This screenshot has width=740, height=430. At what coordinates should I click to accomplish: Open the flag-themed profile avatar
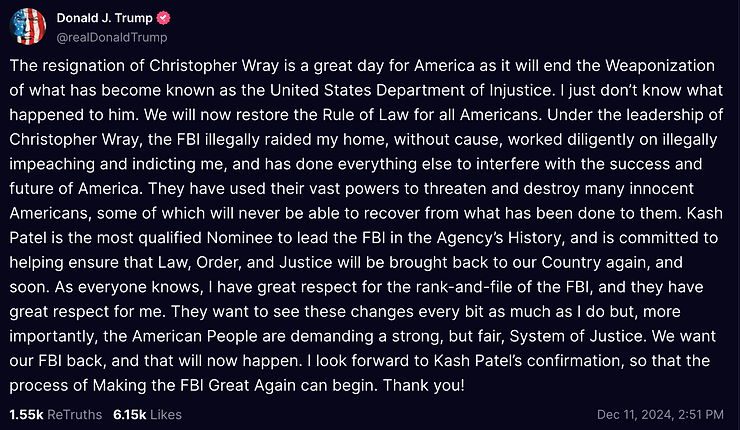tap(27, 27)
